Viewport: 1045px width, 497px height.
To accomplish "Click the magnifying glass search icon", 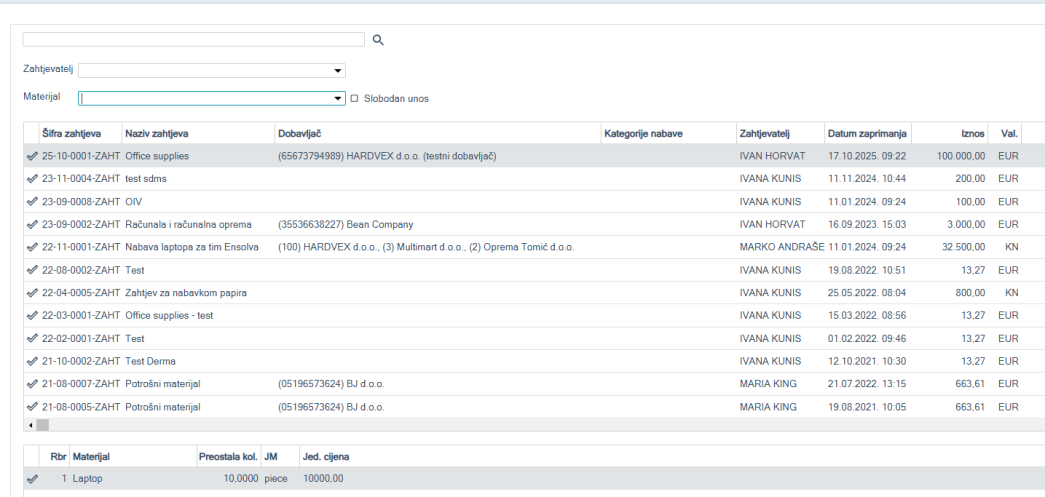I will 378,40.
